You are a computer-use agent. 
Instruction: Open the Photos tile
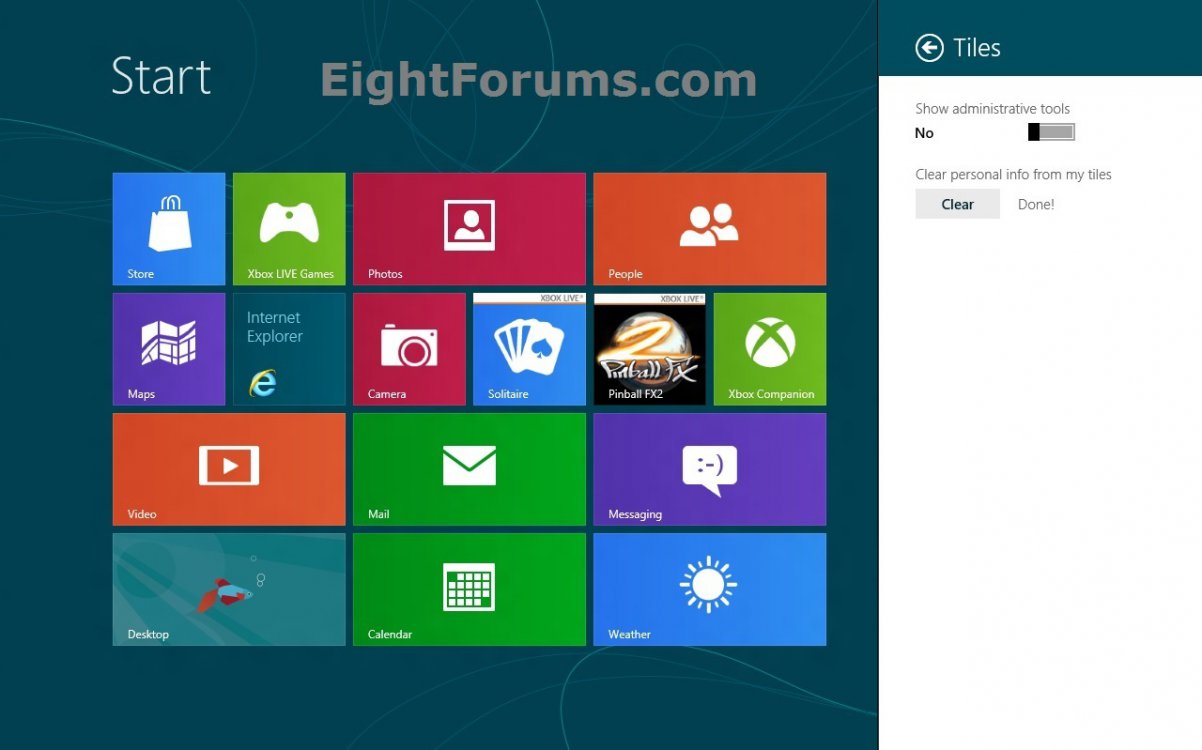coord(469,229)
